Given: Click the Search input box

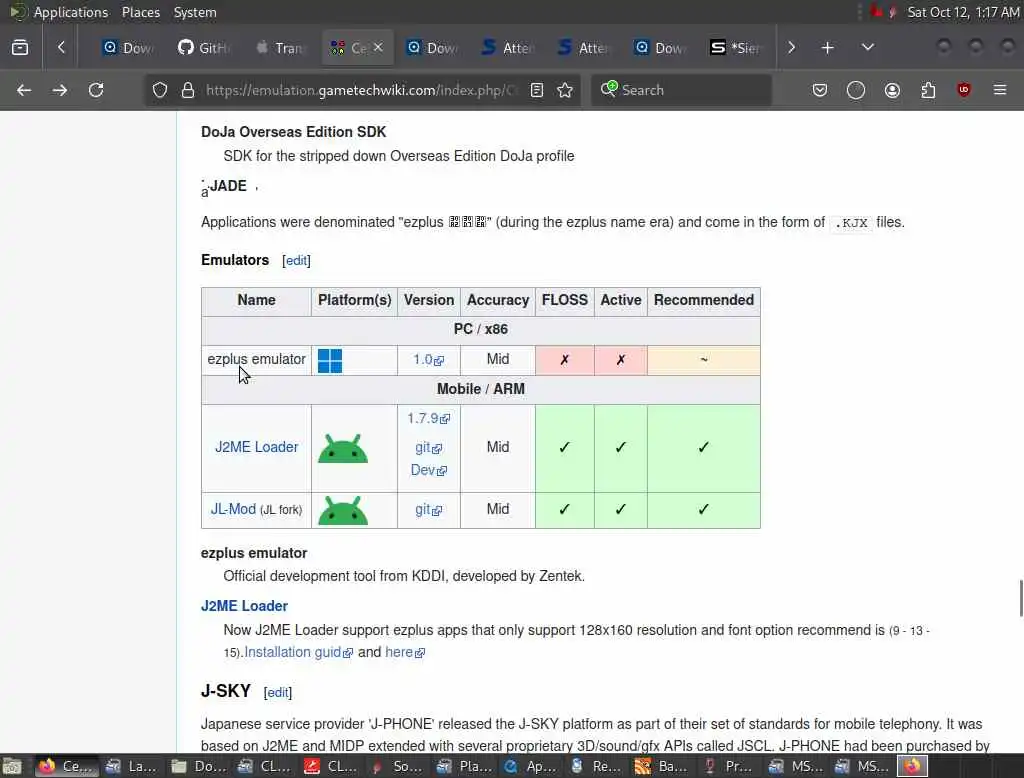Looking at the screenshot, I should click(x=681, y=90).
